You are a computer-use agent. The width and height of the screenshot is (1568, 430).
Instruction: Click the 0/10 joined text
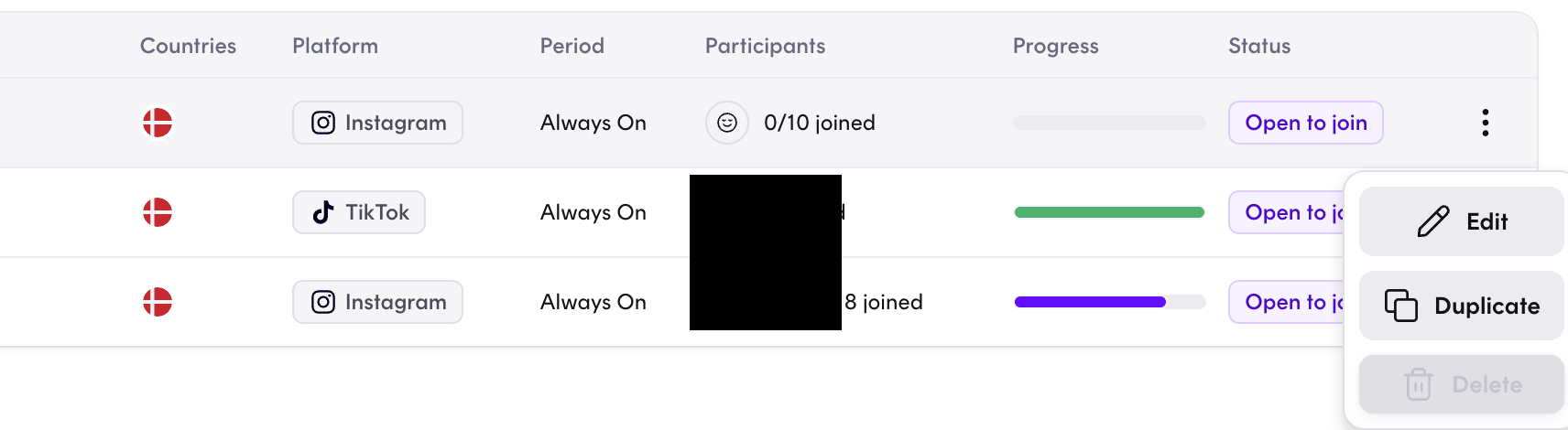click(820, 123)
